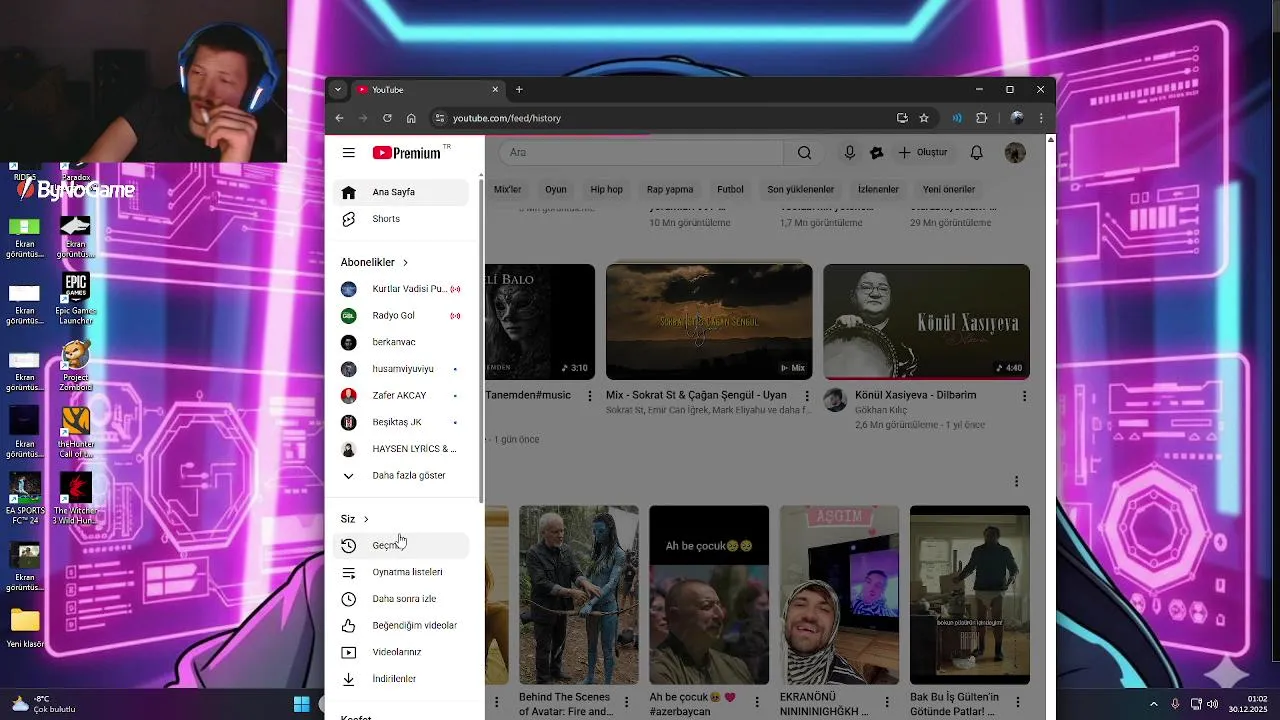This screenshot has width=1280, height=720.
Task: Open Geçmiş history in the sidebar
Action: click(x=400, y=546)
